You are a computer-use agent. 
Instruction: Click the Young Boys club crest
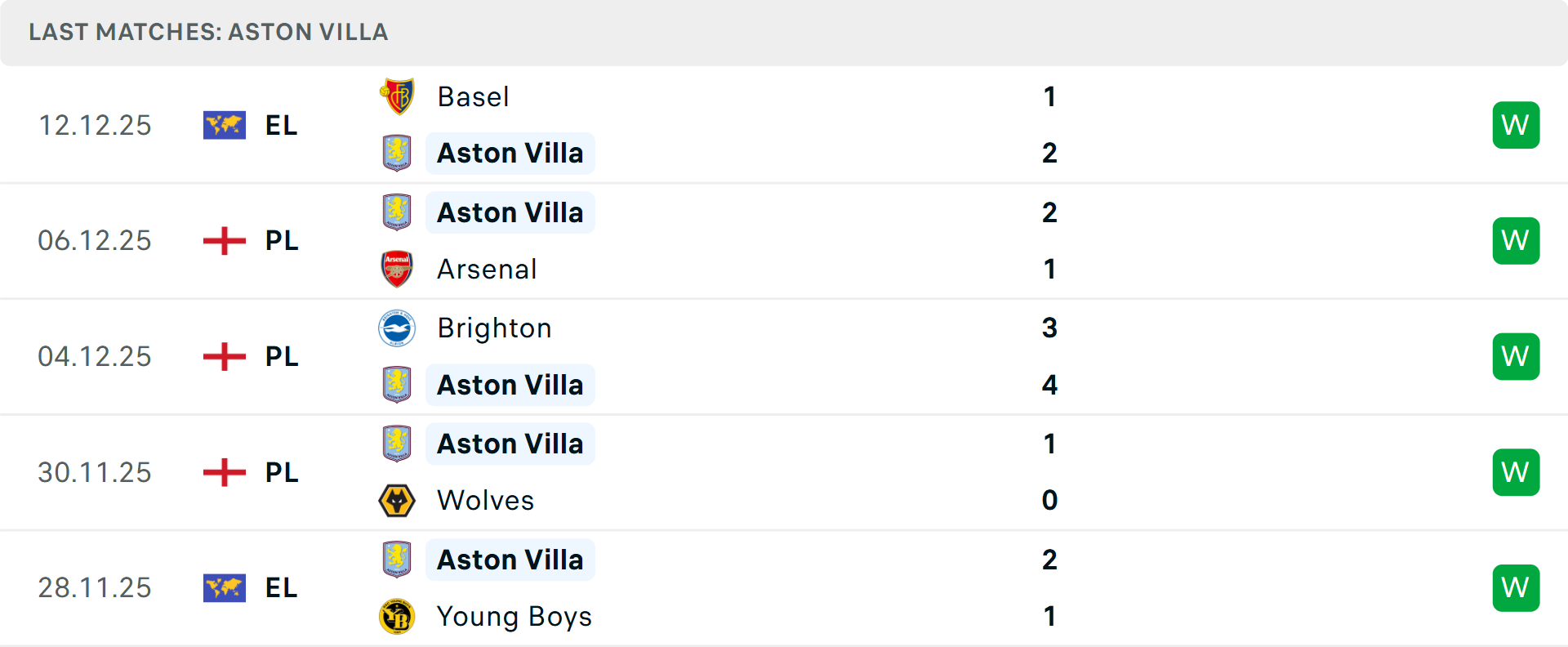click(x=398, y=616)
